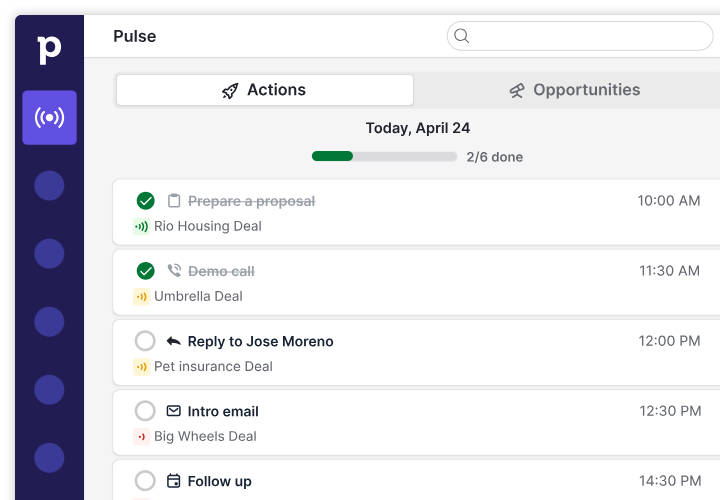
Task: Open the Umbrella Deal link
Action: click(x=198, y=296)
